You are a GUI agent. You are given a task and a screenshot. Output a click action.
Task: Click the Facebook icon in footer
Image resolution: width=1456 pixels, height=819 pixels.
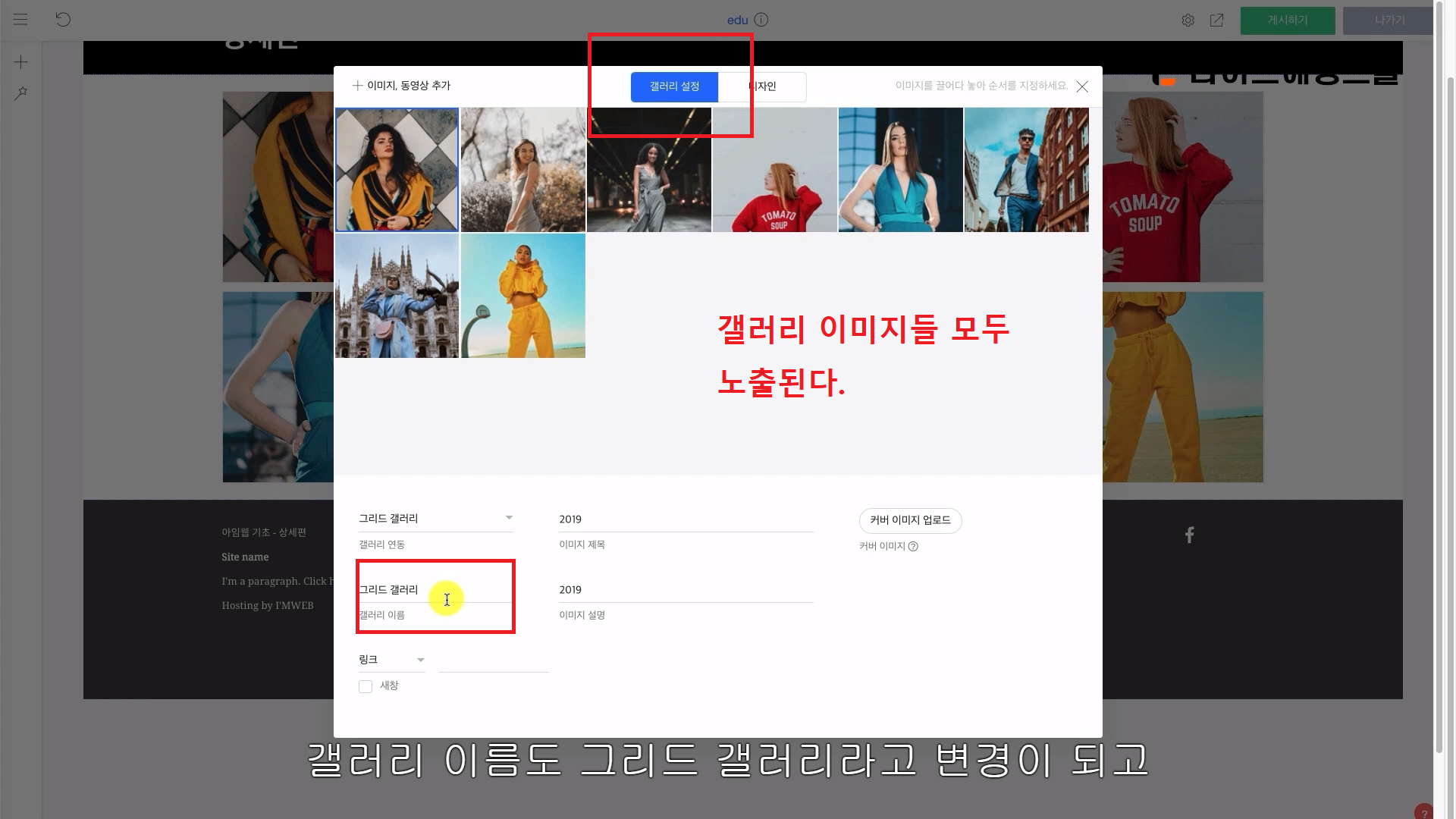pos(1189,535)
